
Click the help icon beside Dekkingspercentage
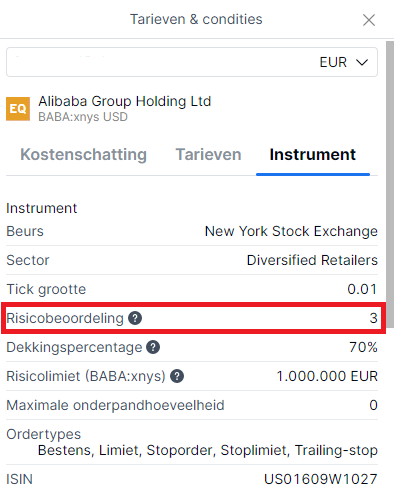pos(153,347)
